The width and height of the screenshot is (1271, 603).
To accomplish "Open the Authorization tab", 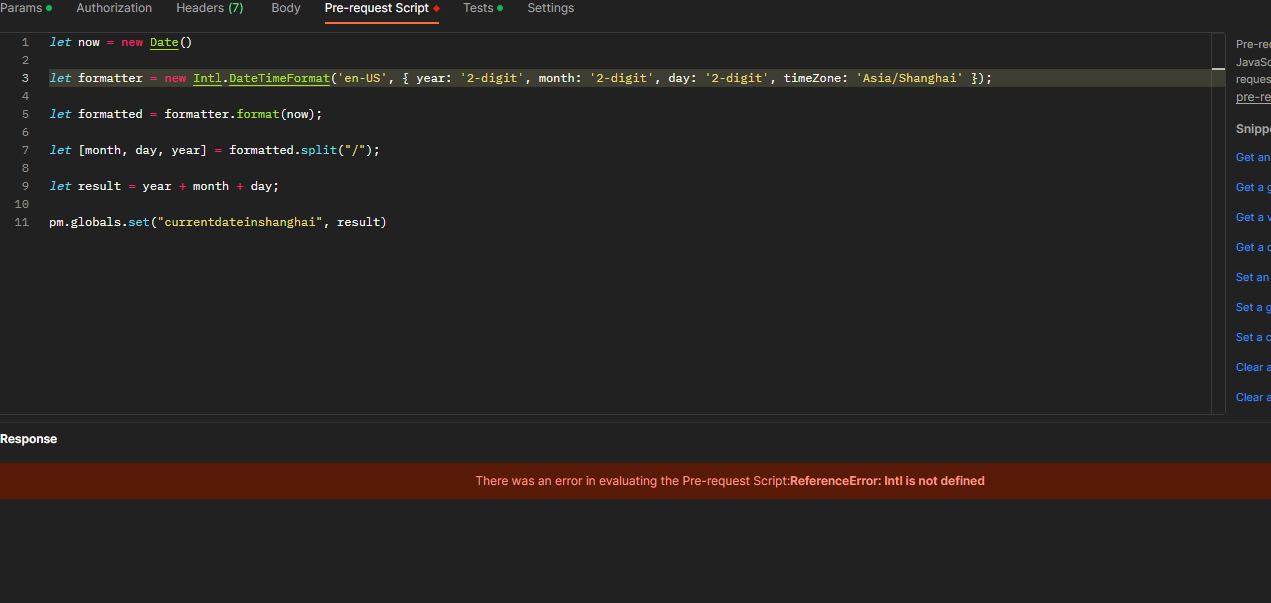I will click(x=114, y=8).
